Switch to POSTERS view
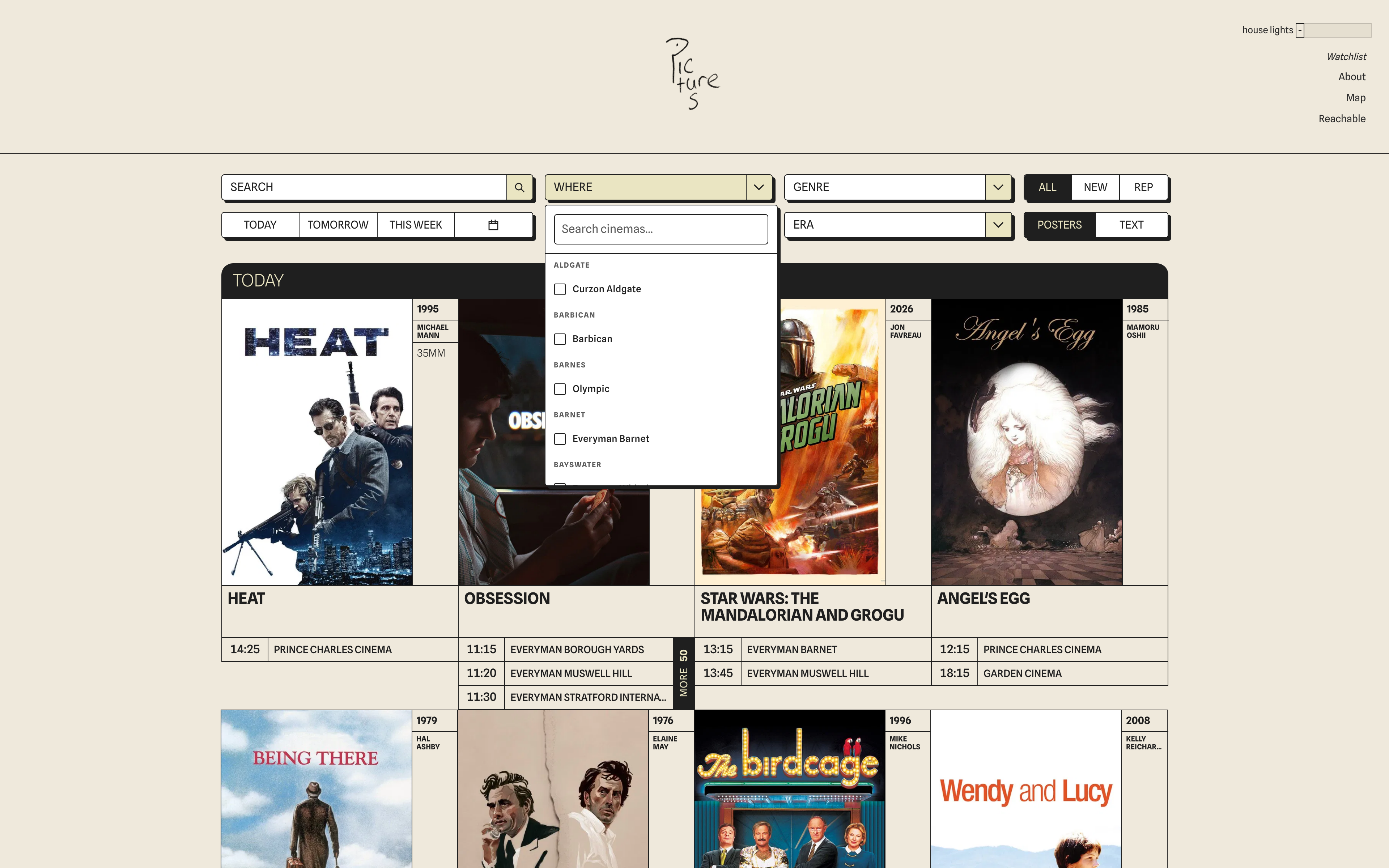This screenshot has height=868, width=1389. click(x=1059, y=225)
